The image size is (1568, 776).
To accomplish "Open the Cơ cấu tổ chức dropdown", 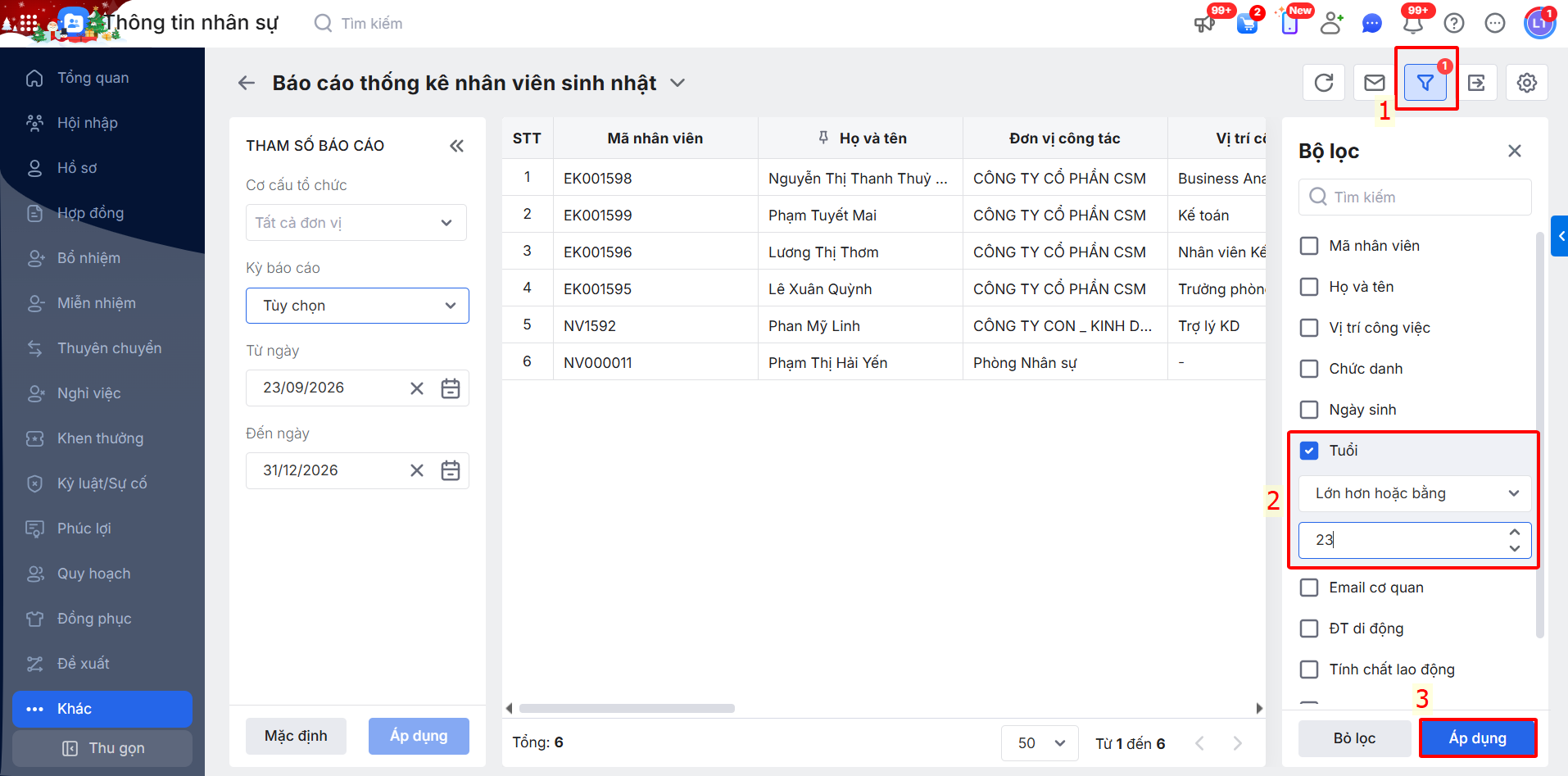I will (x=356, y=223).
